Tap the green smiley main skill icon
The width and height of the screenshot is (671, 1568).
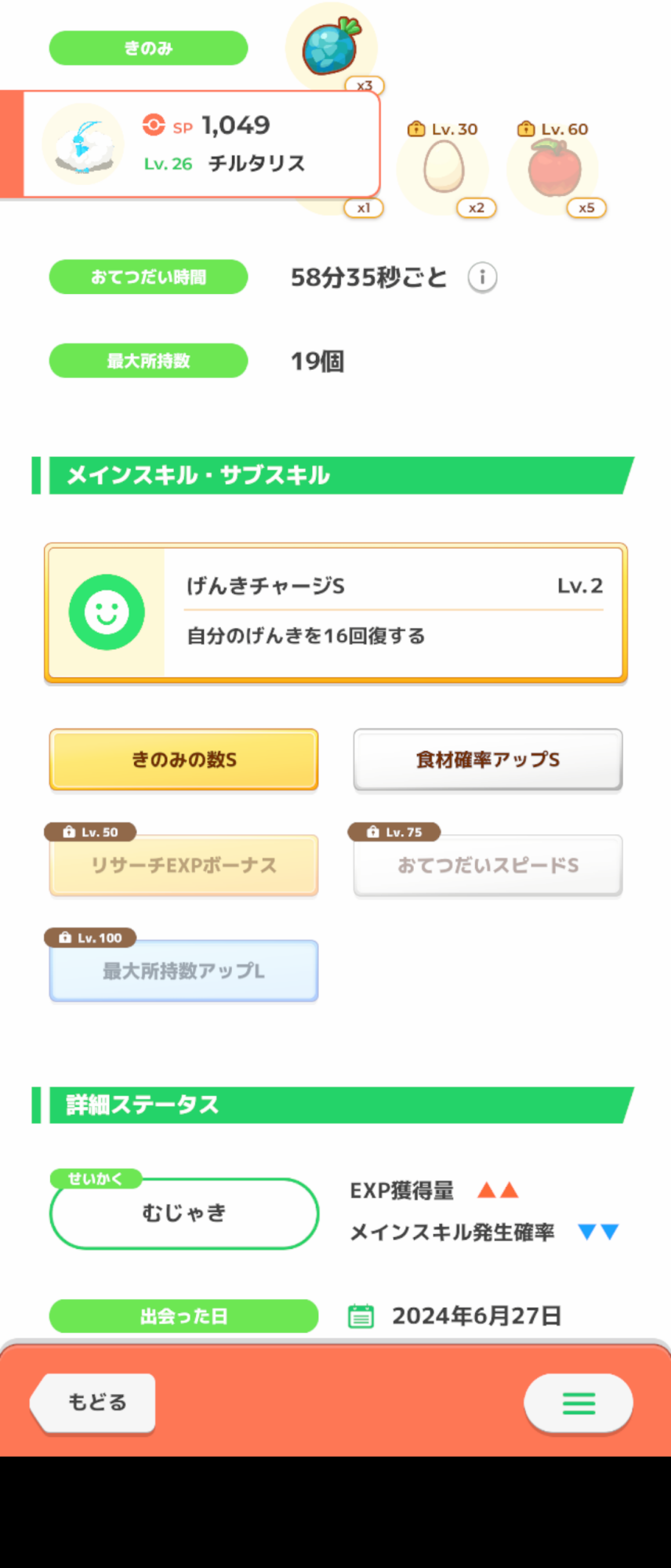tap(107, 612)
